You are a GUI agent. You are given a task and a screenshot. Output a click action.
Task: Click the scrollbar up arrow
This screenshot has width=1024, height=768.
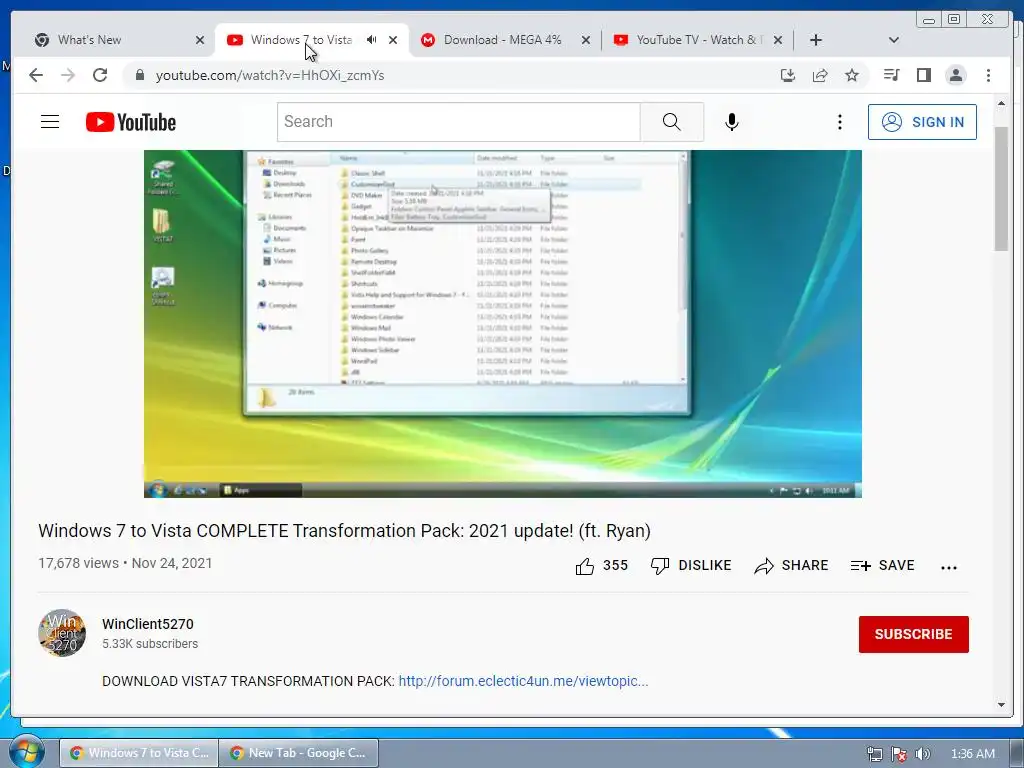[1001, 103]
